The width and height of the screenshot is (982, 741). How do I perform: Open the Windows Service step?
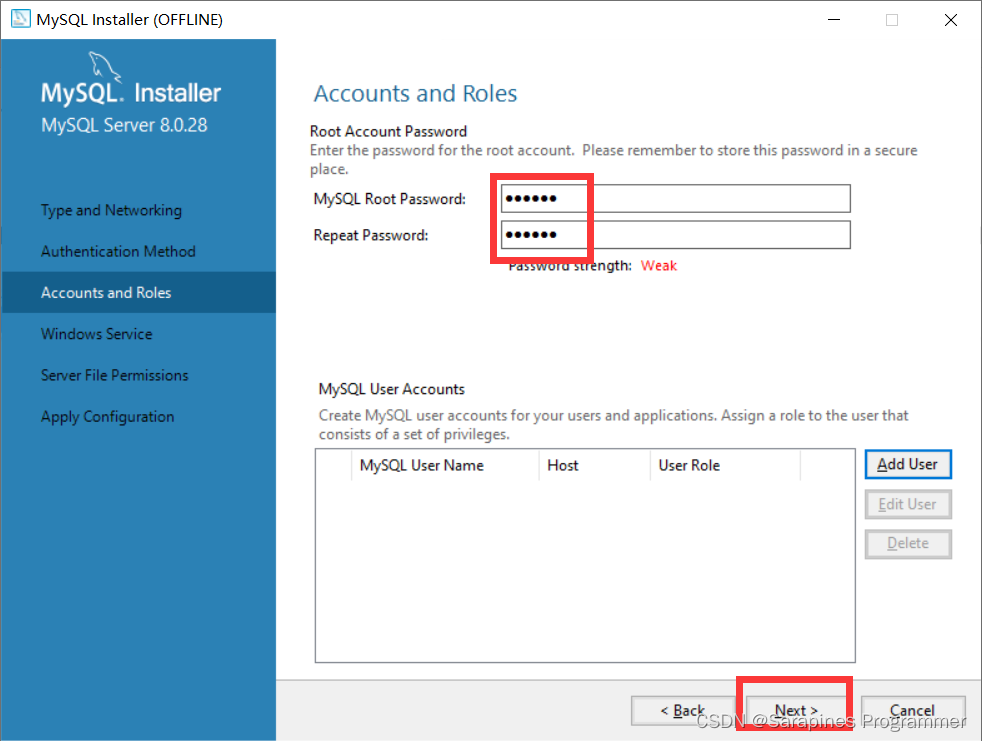coord(96,333)
